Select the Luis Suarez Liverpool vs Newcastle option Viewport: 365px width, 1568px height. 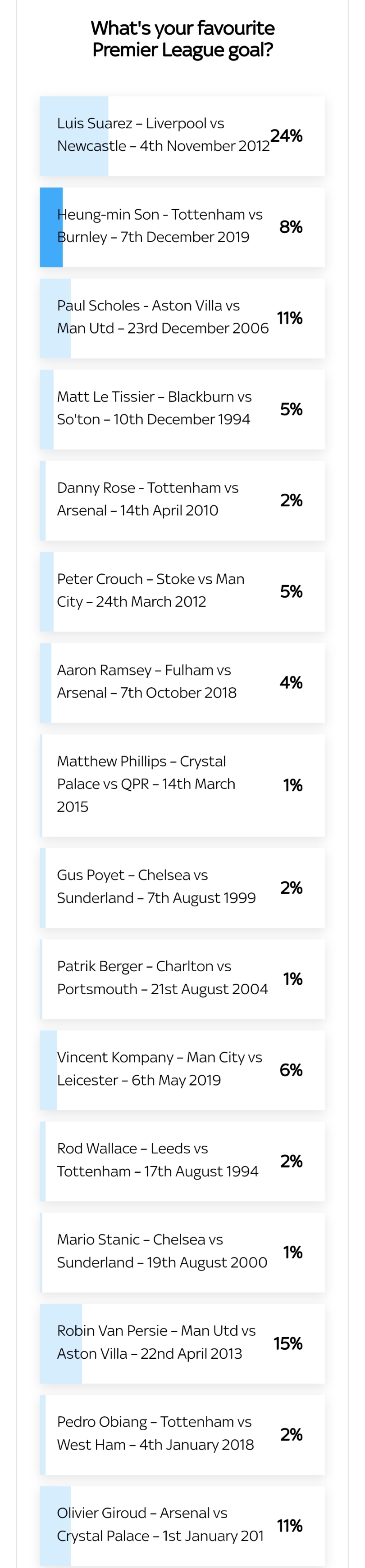point(182,136)
